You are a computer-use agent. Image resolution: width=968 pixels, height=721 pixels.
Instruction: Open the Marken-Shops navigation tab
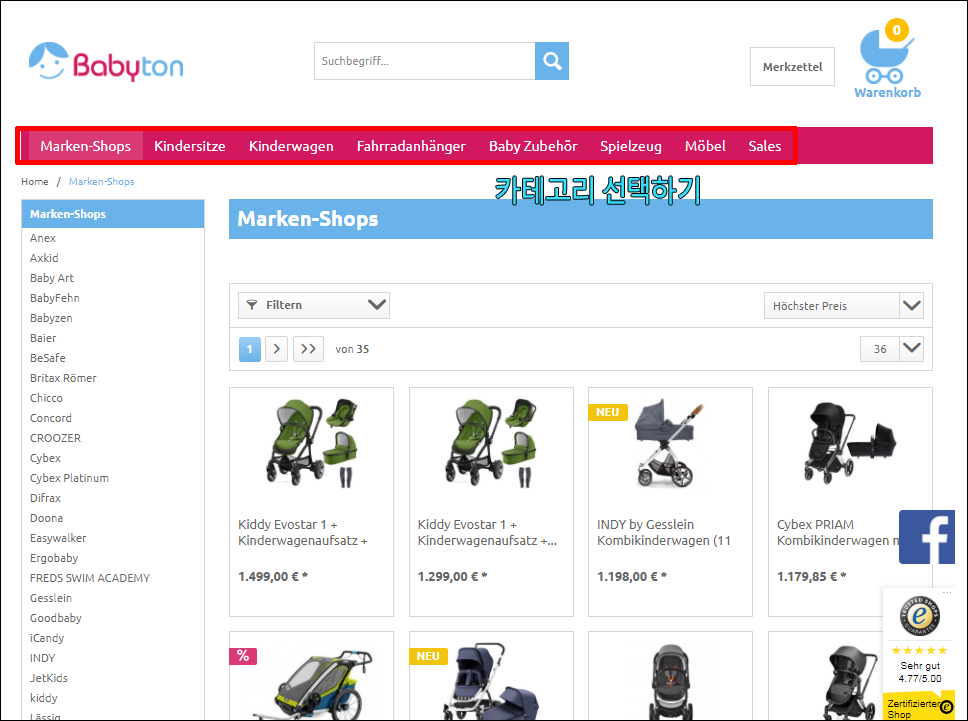coord(86,146)
